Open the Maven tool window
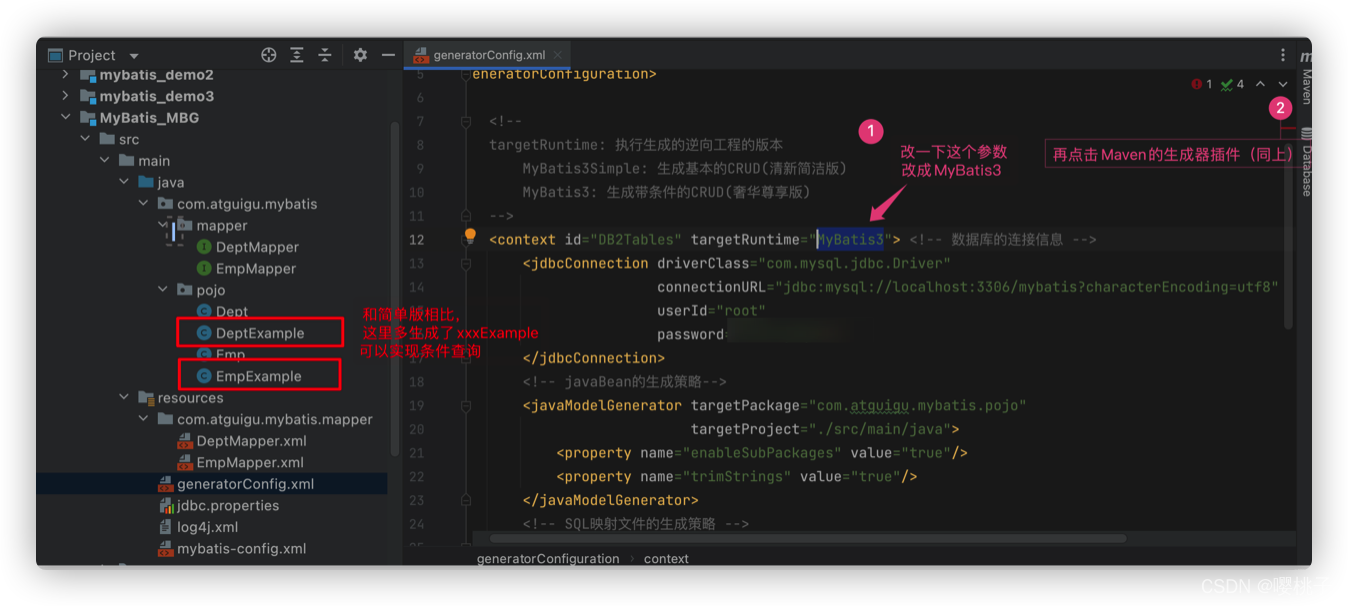Screen dimensions: 1348x606 click(x=1306, y=79)
